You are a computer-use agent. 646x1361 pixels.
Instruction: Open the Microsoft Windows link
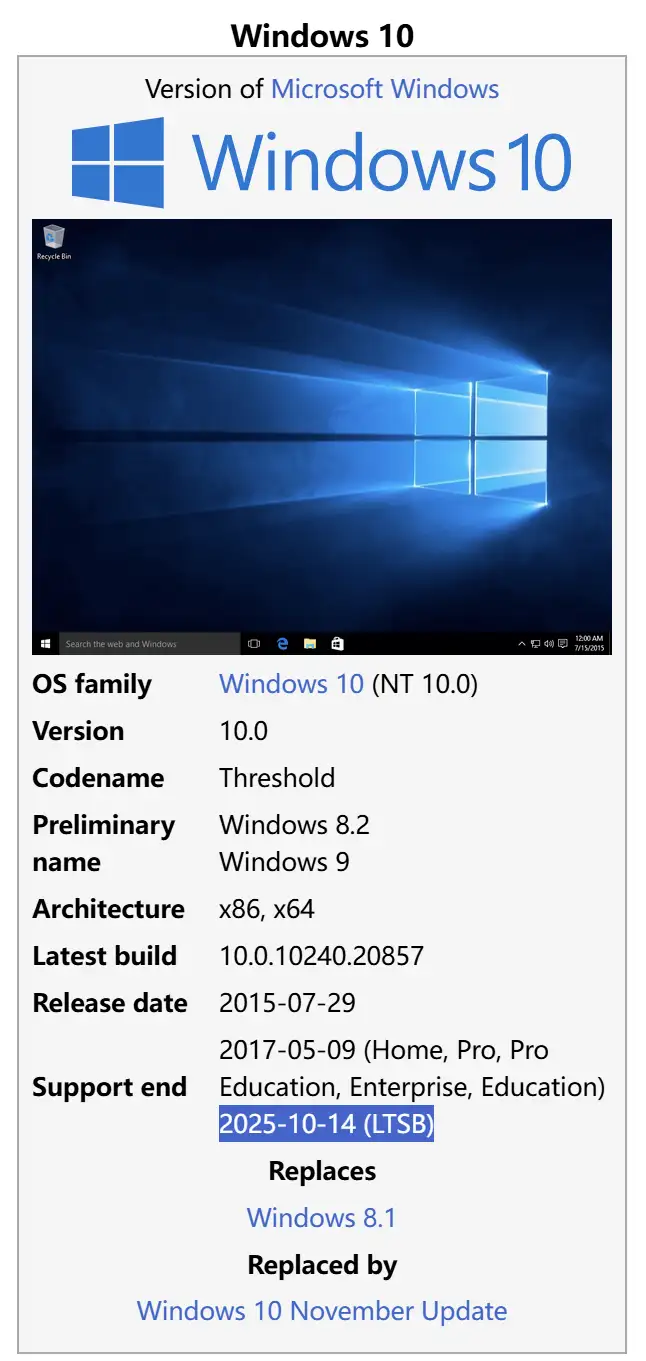pyautogui.click(x=385, y=88)
